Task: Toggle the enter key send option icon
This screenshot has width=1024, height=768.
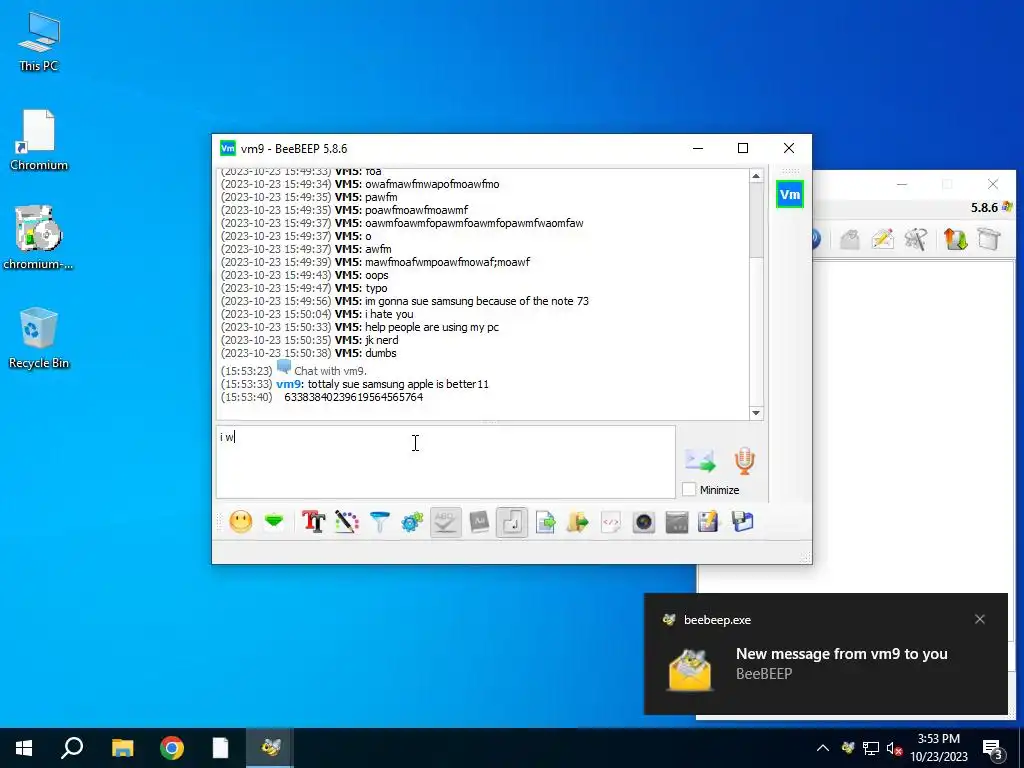Action: pyautogui.click(x=512, y=522)
